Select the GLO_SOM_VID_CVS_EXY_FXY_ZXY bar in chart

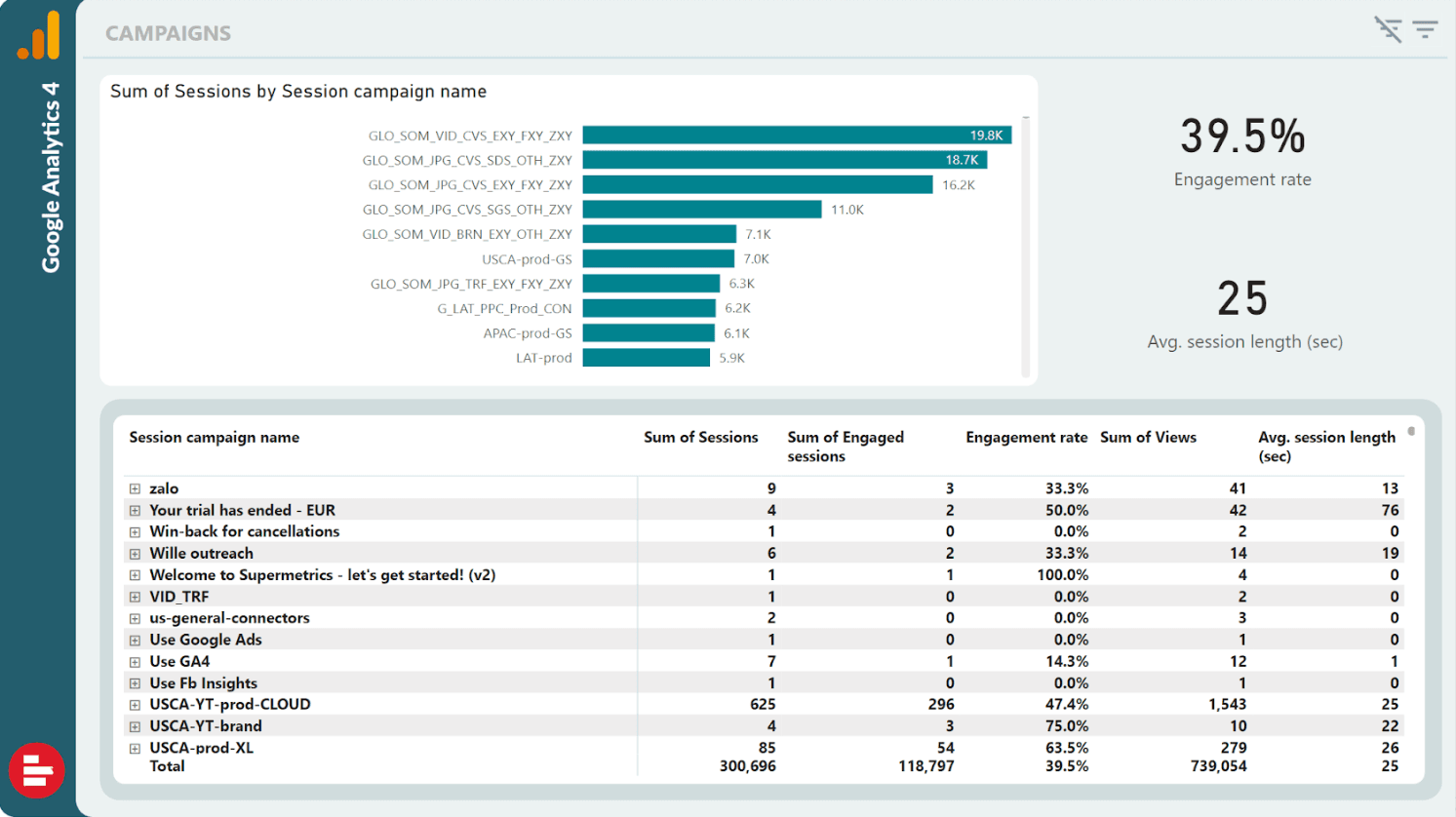796,136
